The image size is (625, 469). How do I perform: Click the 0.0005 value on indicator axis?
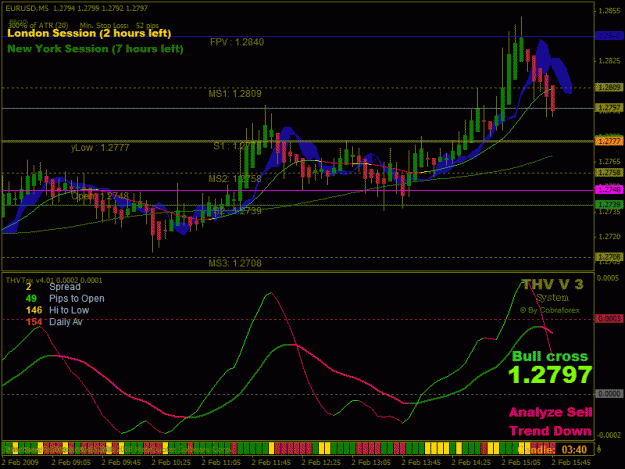[608, 278]
